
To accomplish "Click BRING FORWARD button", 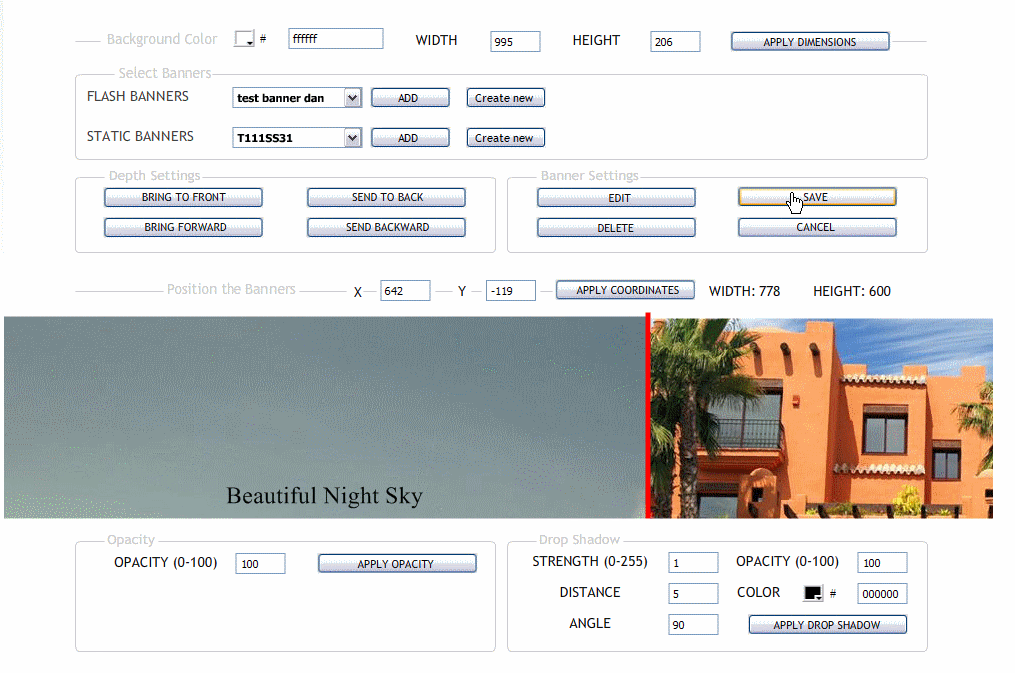I will click(x=183, y=227).
